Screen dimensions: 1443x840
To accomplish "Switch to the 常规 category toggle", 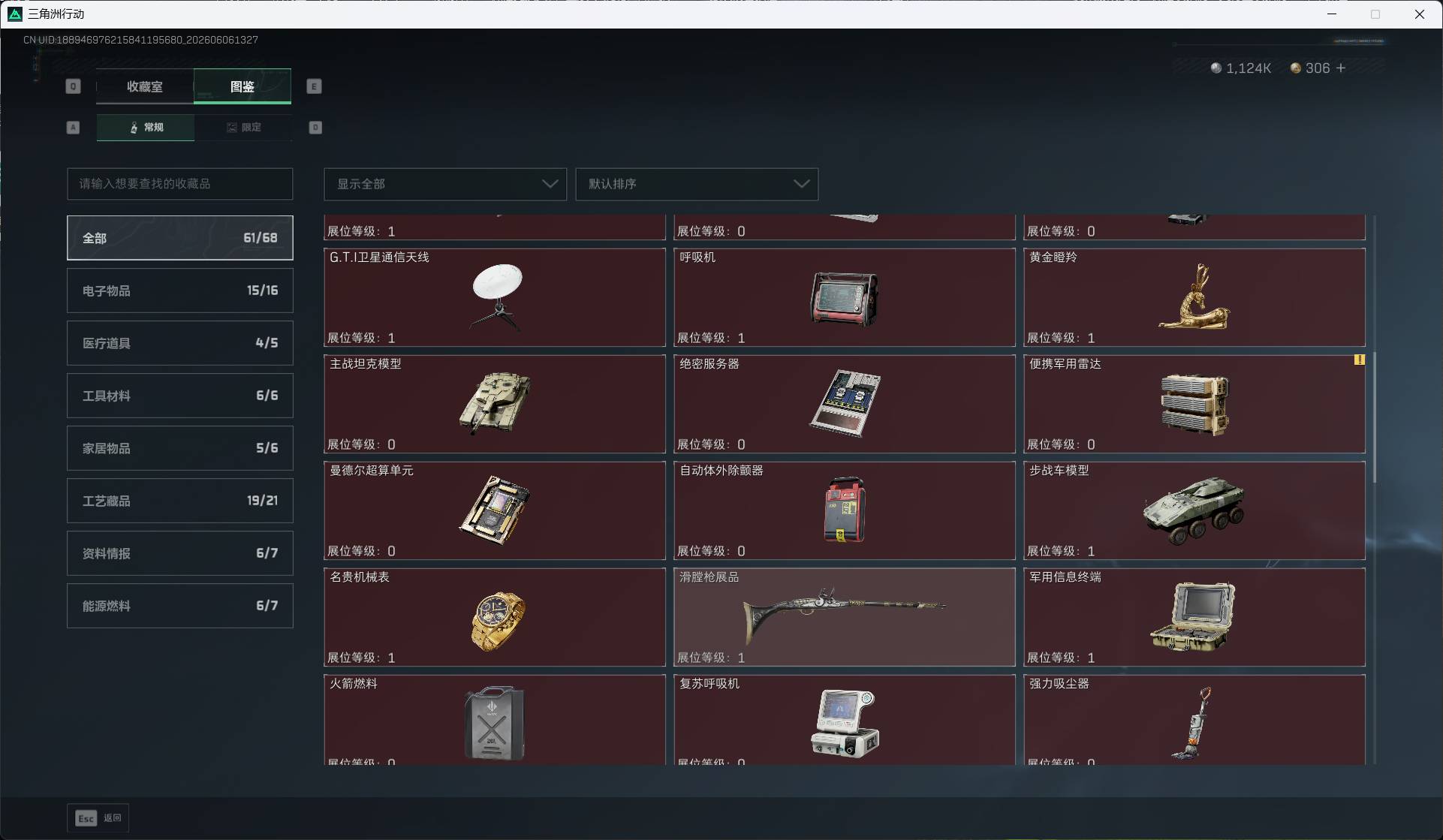I will [146, 128].
